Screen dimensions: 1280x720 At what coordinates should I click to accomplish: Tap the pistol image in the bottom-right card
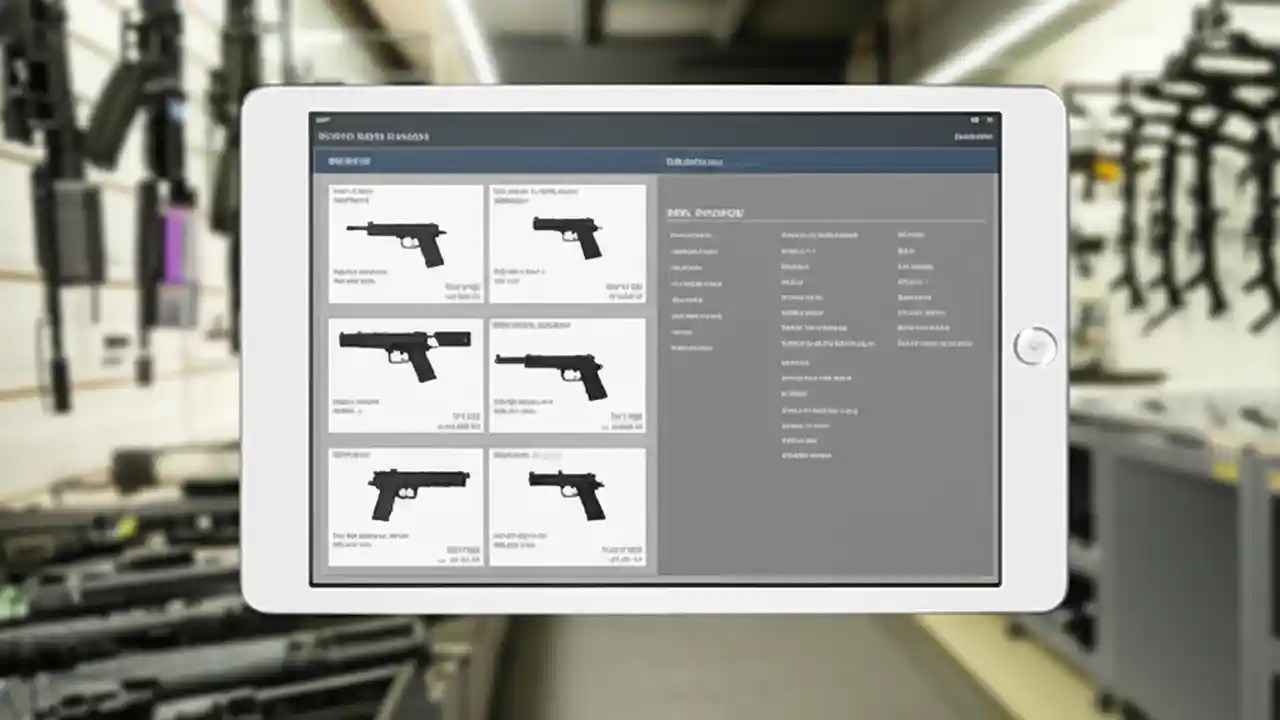[567, 492]
